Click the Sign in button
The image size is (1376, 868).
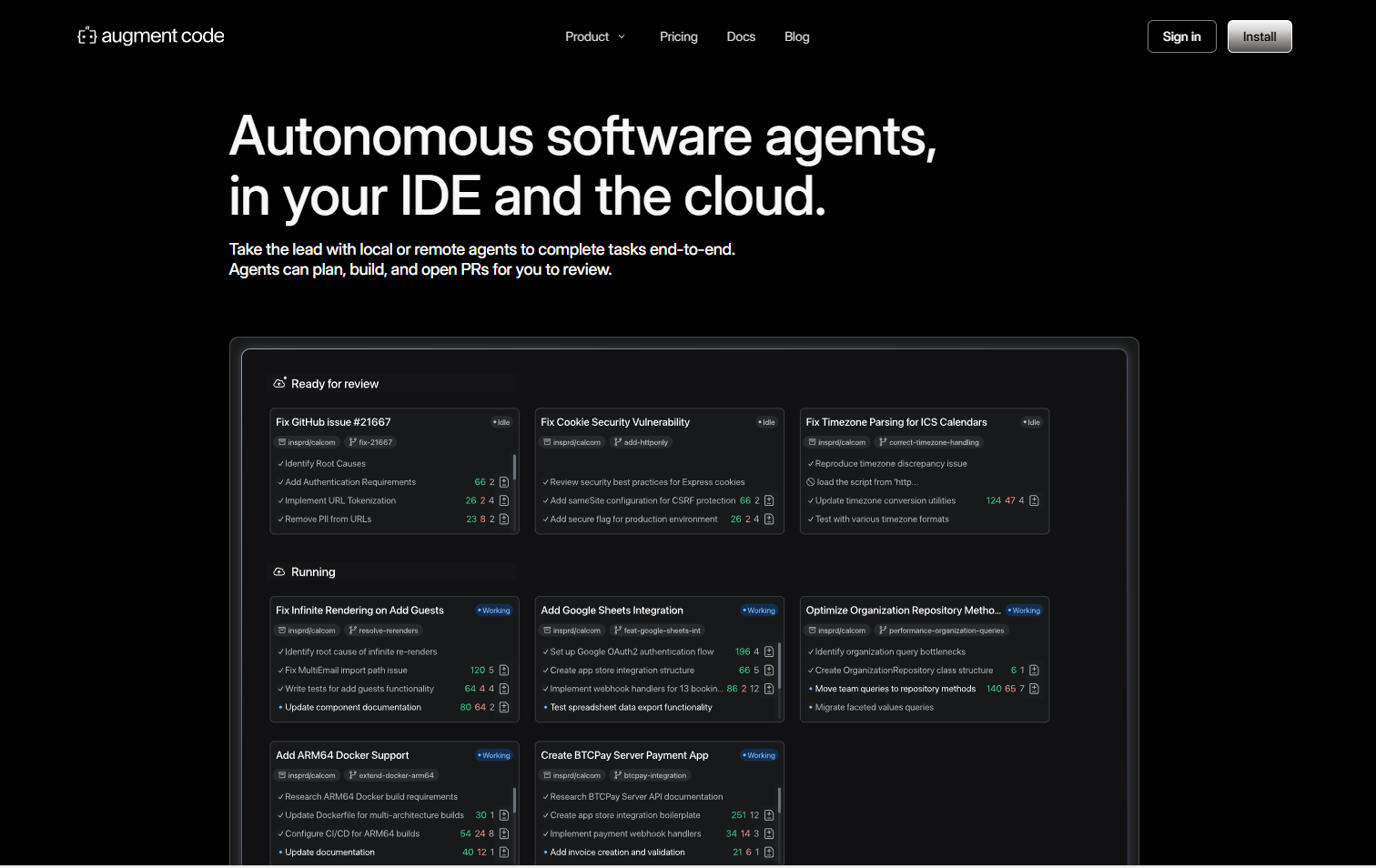1181,36
